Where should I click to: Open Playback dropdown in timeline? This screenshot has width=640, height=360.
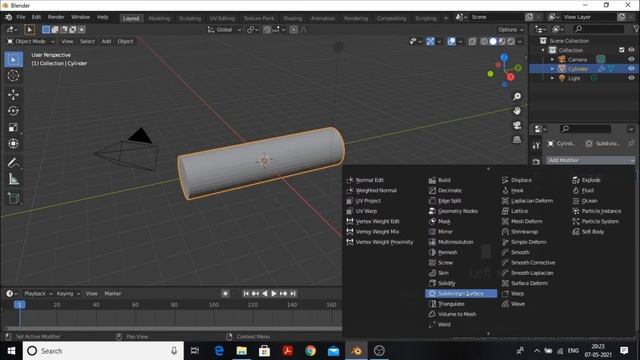pyautogui.click(x=38, y=293)
